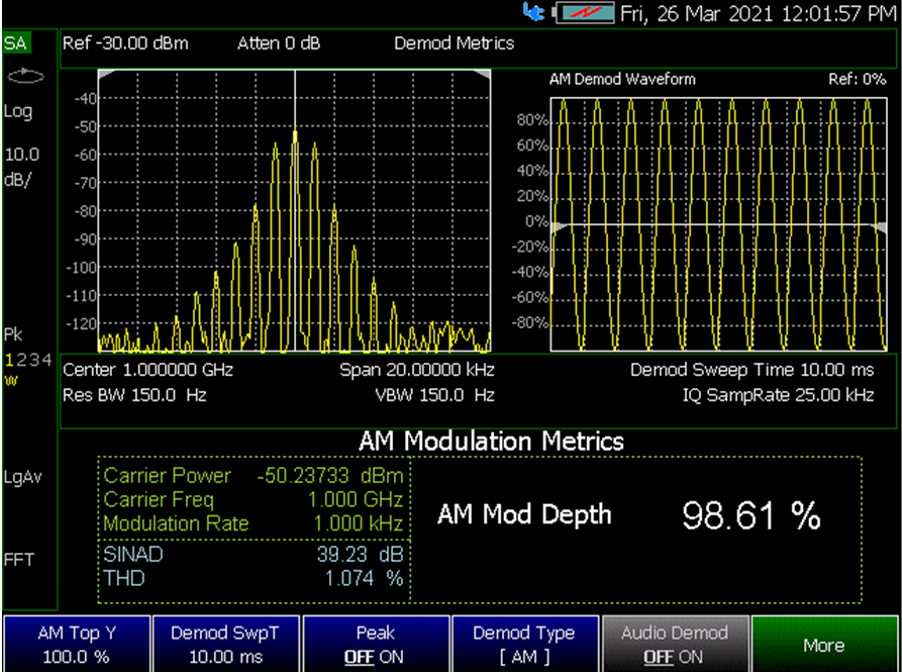Click the THD 1.074 % row
The width and height of the screenshot is (902, 672).
(254, 578)
